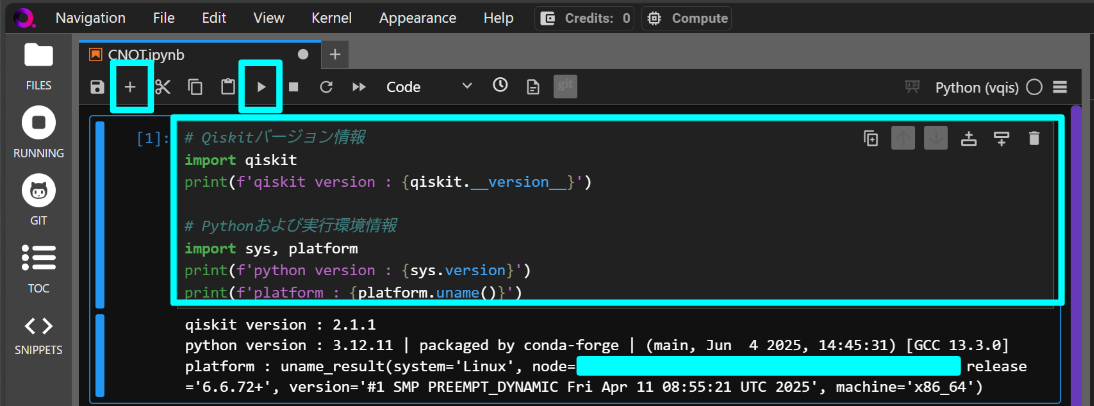This screenshot has height=406, width=1094.
Task: Insert a new cell with plus icon
Action: pos(130,87)
